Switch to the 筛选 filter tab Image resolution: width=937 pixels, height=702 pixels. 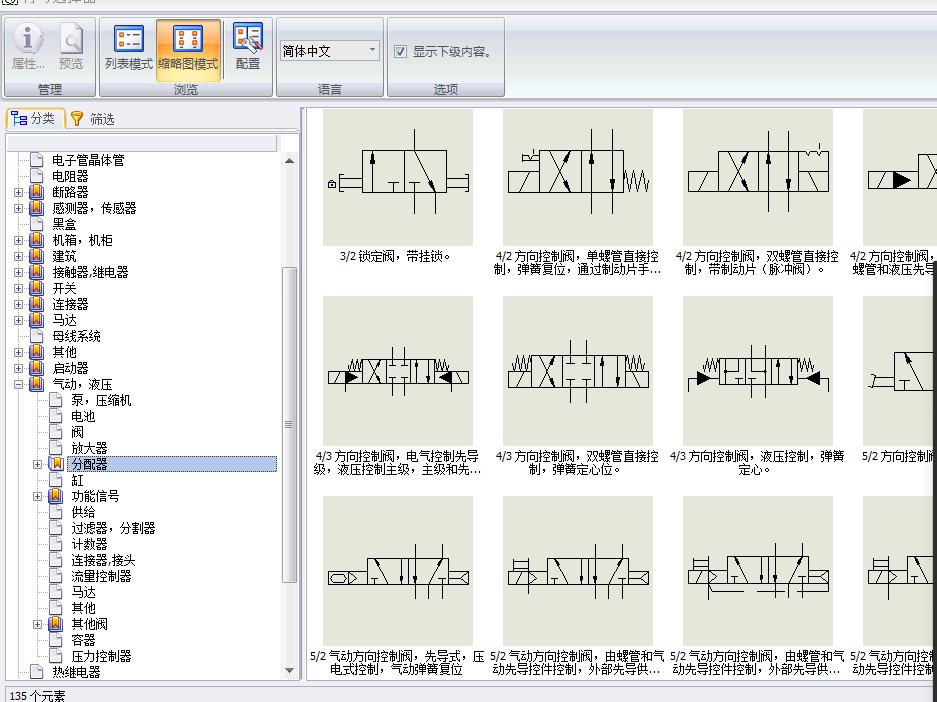coord(93,119)
